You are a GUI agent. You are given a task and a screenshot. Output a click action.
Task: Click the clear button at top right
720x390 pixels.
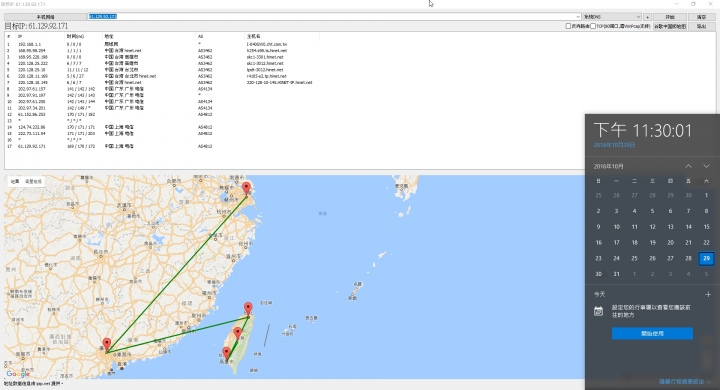pos(701,17)
